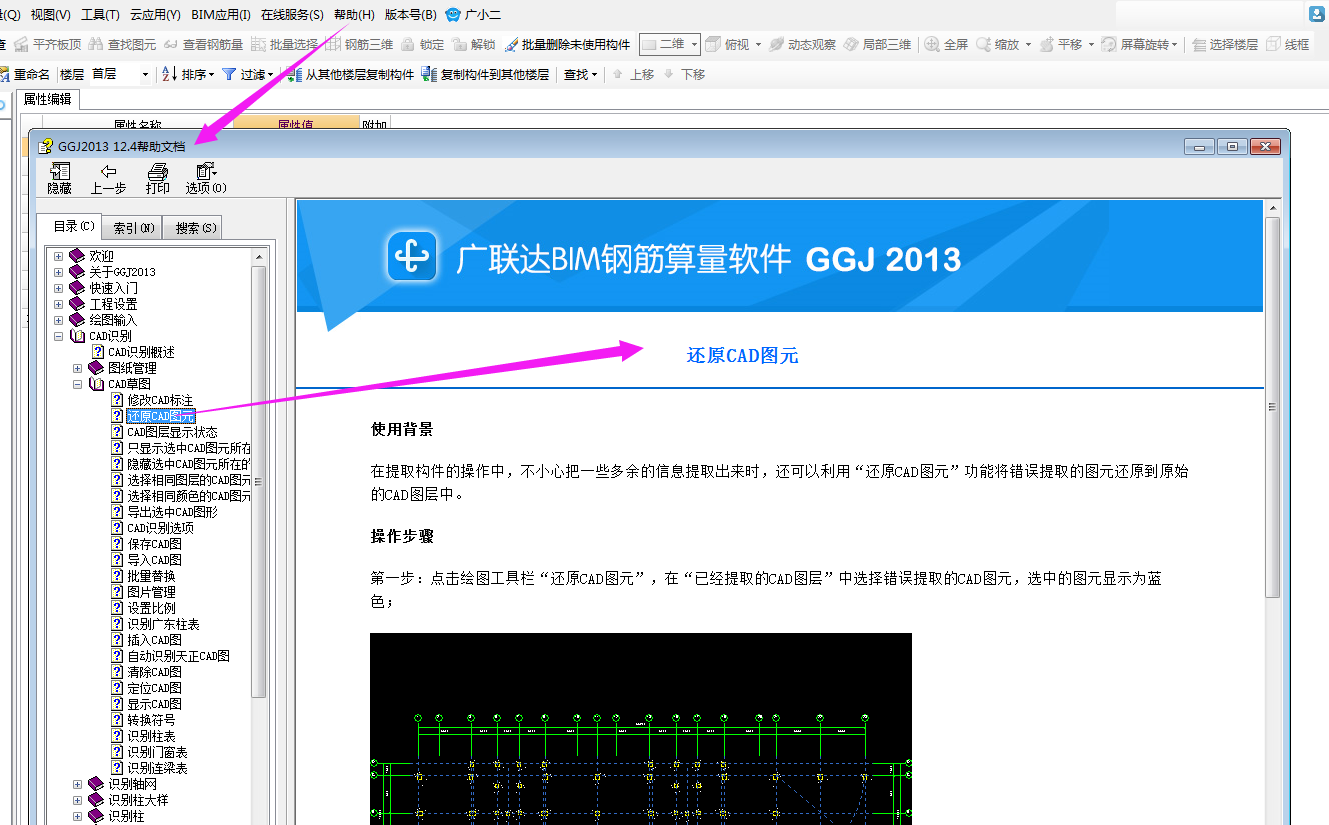This screenshot has height=825, width=1329.
Task: Open help topic 识别门窗表
Action: (157, 752)
